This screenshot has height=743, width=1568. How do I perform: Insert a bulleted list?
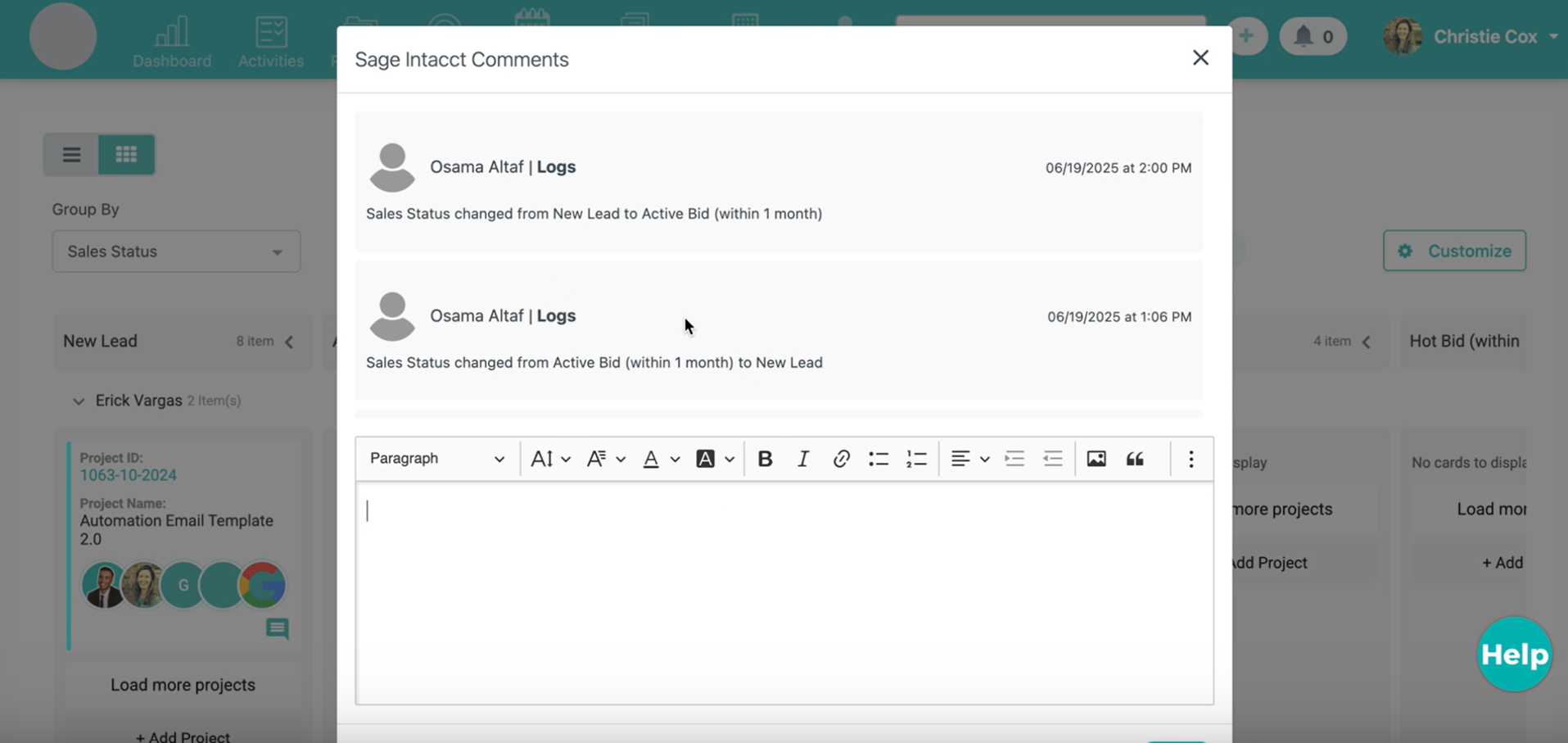click(x=879, y=459)
